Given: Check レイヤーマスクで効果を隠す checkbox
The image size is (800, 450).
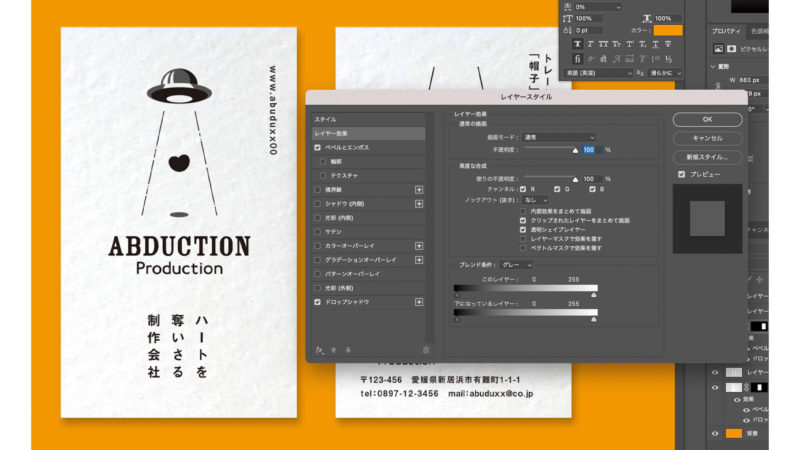Looking at the screenshot, I should 523,239.
